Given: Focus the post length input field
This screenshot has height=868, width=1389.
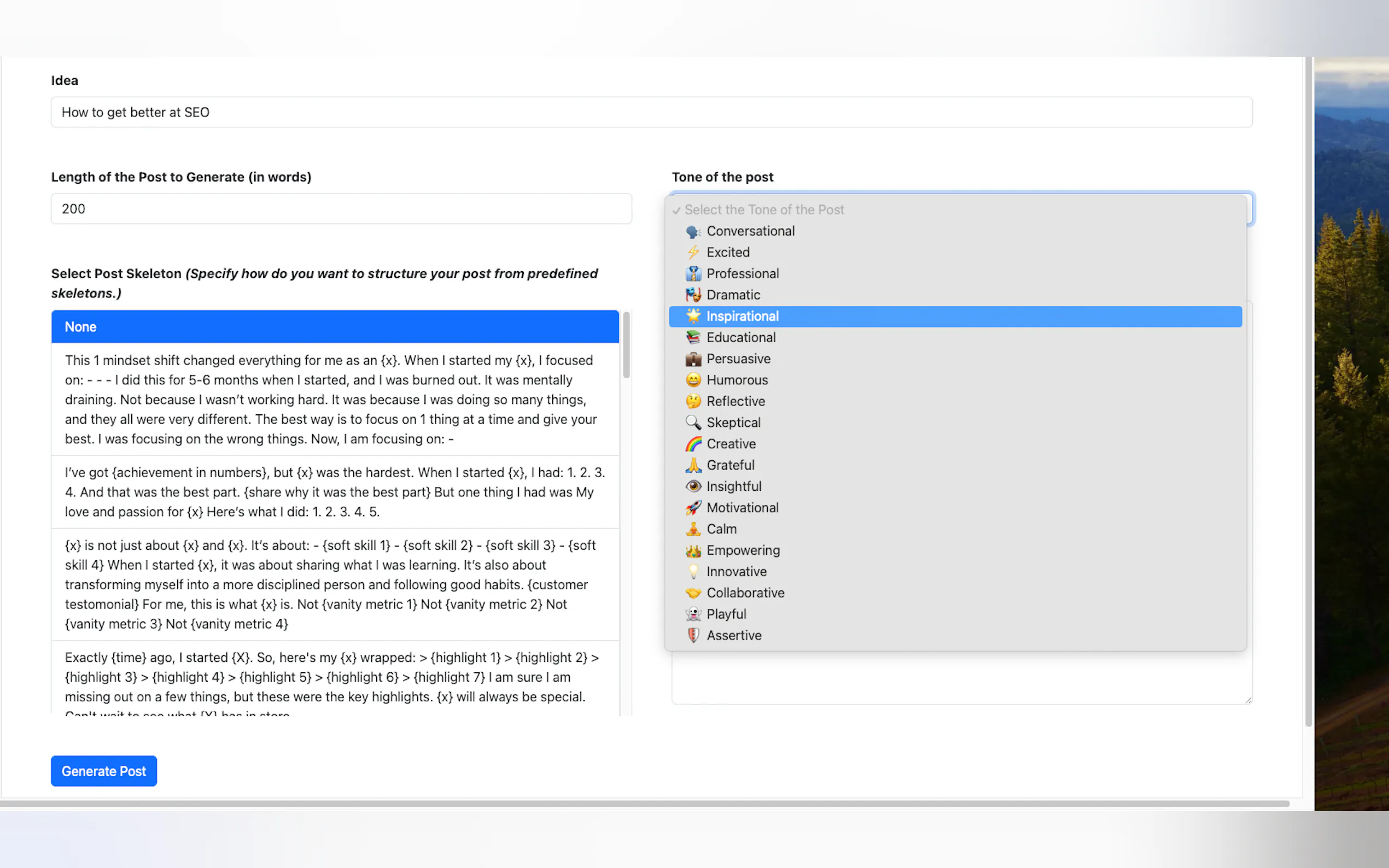Looking at the screenshot, I should pyautogui.click(x=341, y=209).
